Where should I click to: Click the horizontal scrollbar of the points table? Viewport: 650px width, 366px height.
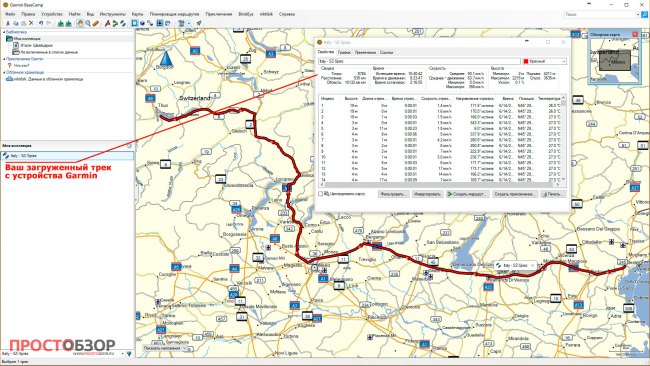point(439,185)
